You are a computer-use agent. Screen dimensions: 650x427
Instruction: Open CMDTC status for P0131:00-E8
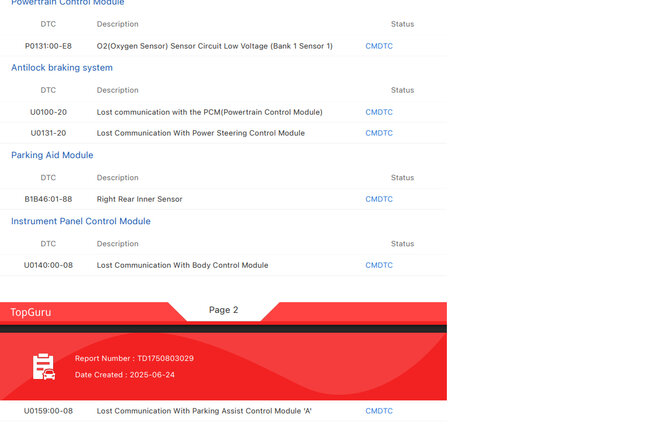[x=379, y=46]
